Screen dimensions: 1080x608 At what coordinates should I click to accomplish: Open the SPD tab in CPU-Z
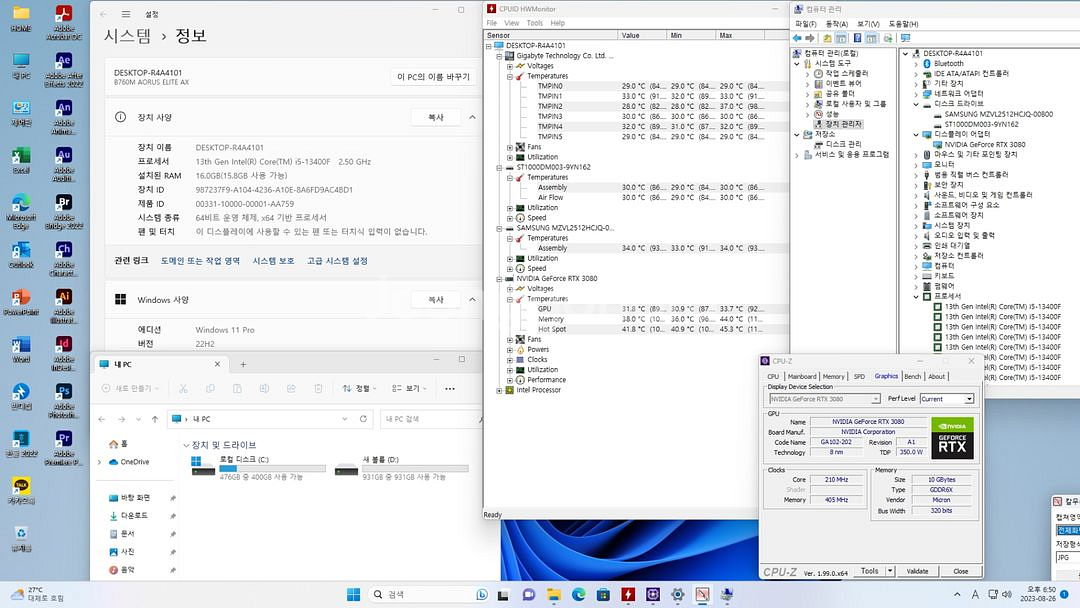(x=859, y=377)
